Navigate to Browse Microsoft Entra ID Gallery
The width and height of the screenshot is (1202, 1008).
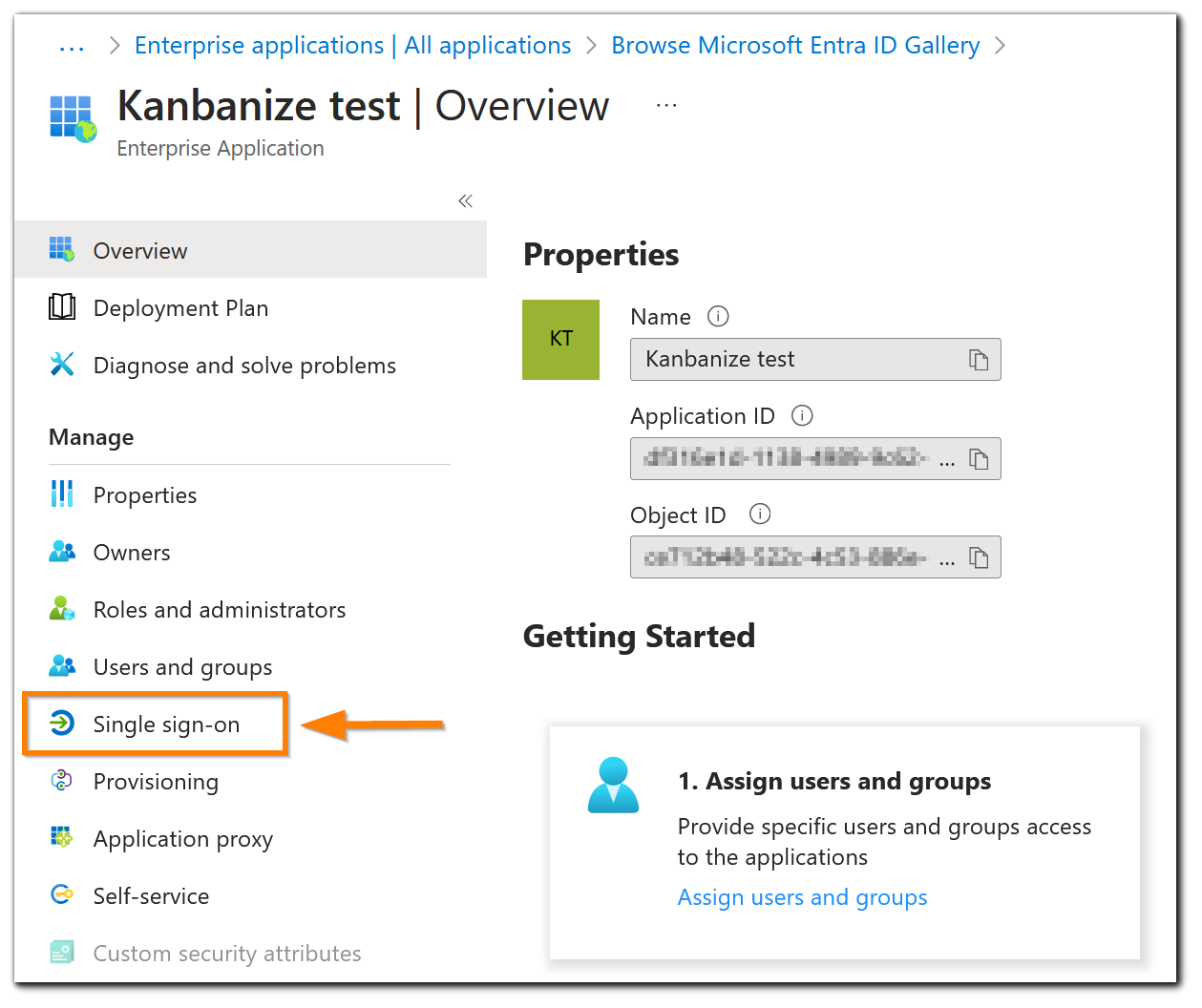pyautogui.click(x=795, y=46)
